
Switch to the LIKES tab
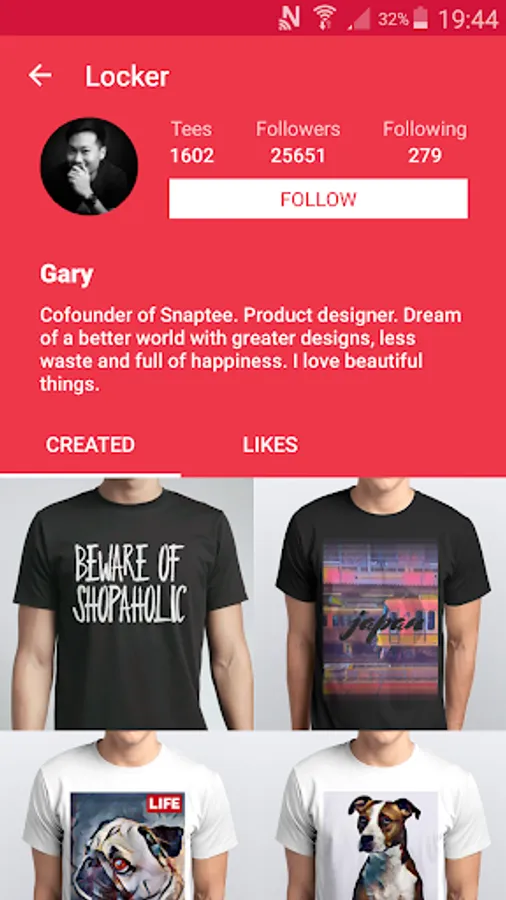point(270,445)
